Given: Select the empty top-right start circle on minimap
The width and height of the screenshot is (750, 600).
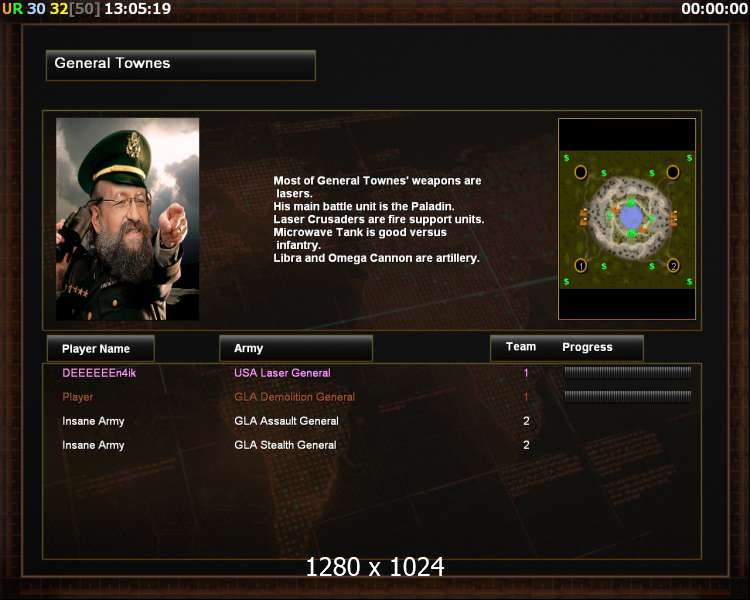Looking at the screenshot, I should (673, 172).
